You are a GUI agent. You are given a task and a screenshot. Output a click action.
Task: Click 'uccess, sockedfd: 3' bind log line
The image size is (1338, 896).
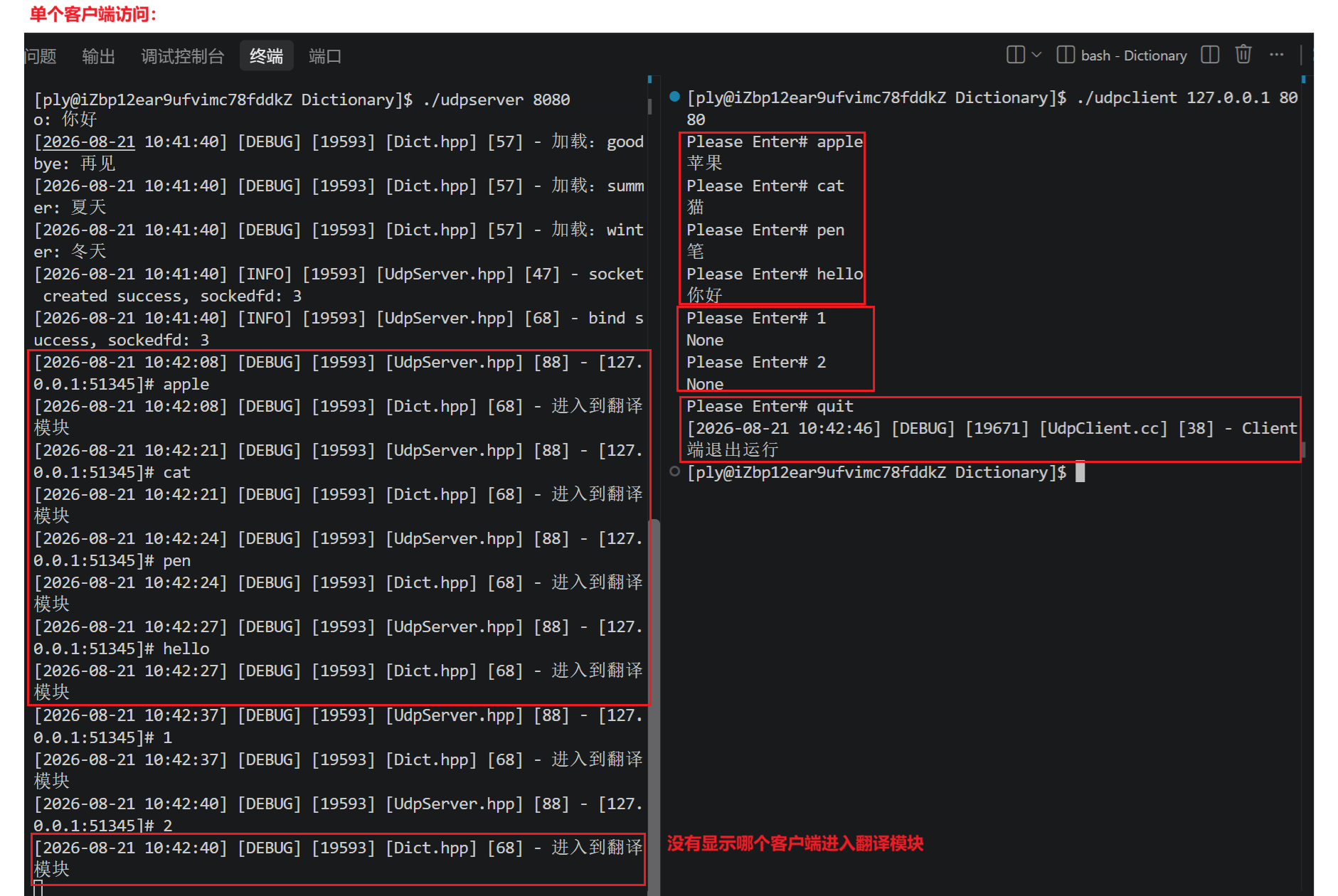[x=122, y=340]
